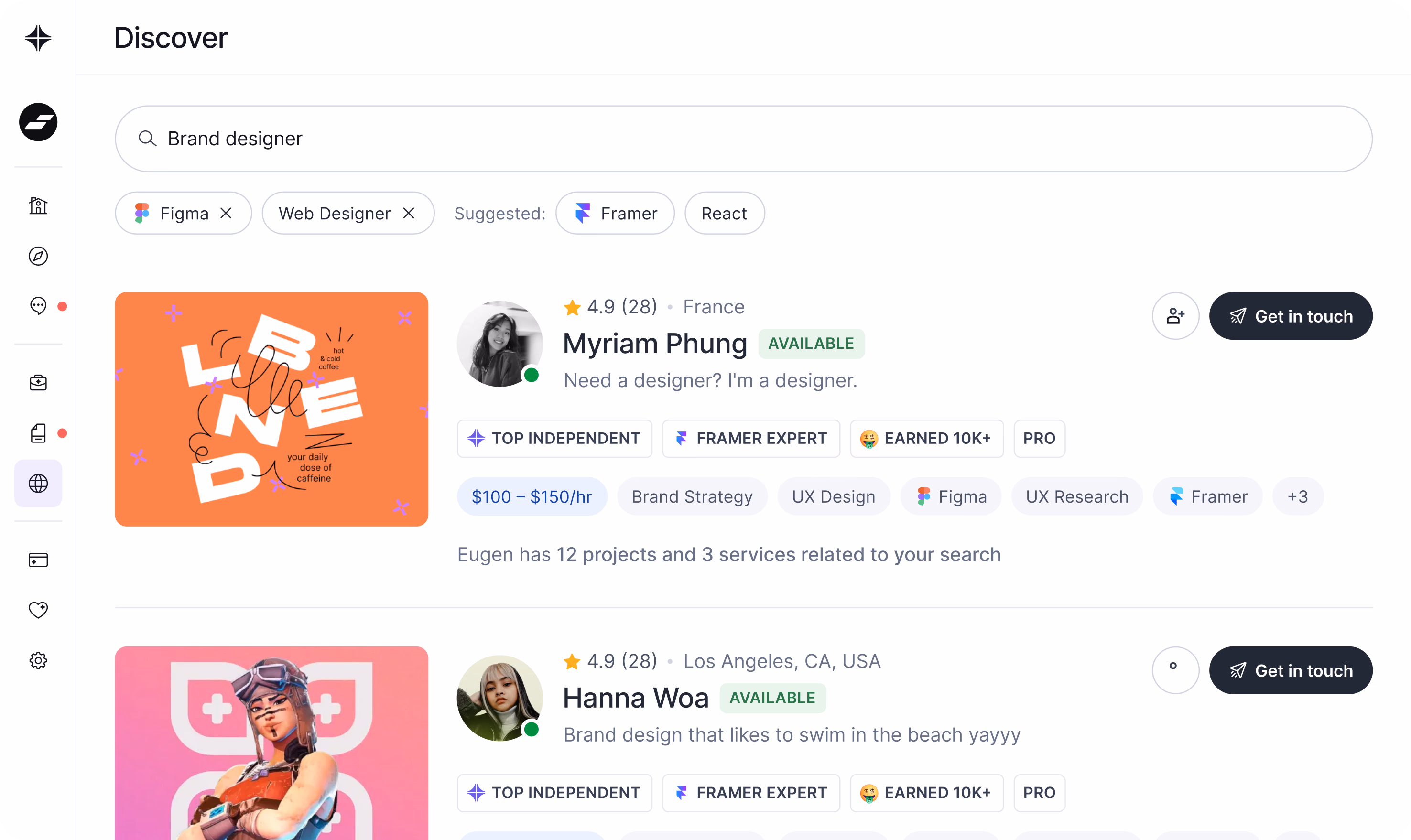Open the settings gear icon in sidebar

click(38, 660)
